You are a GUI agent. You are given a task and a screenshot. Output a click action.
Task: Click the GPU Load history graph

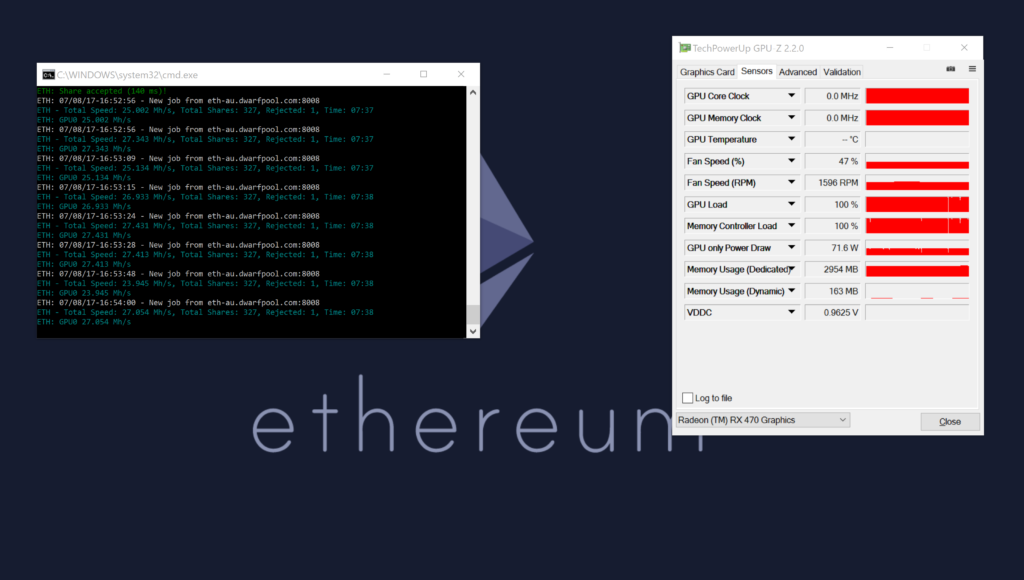917,204
